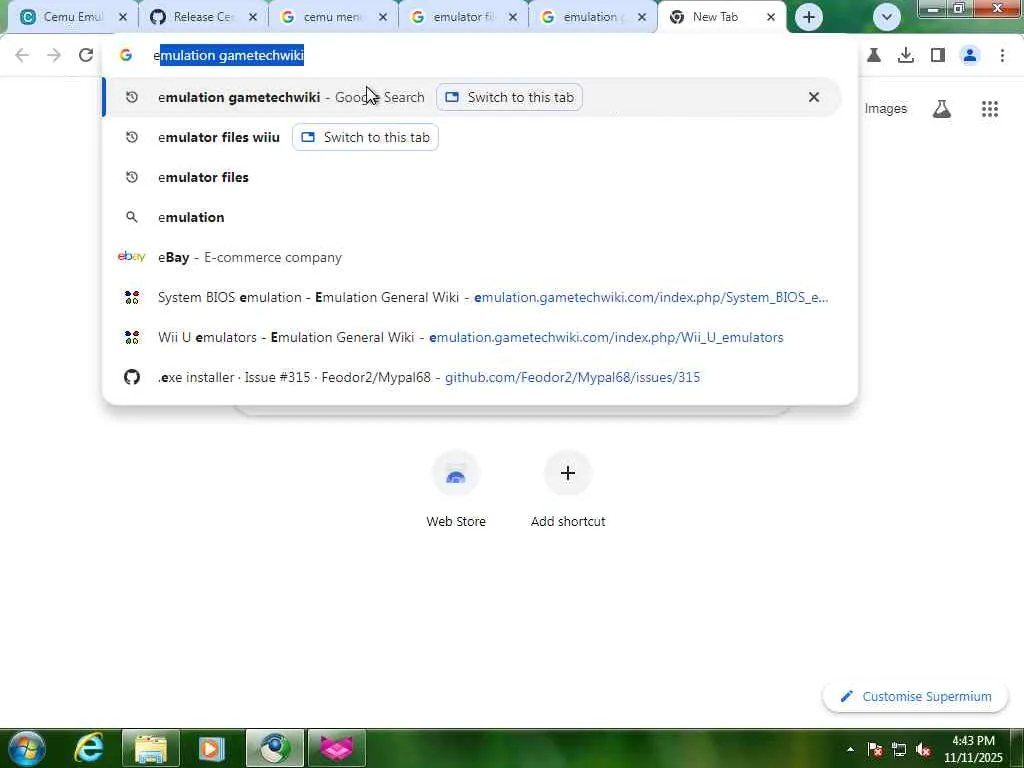The width and height of the screenshot is (1024, 768).
Task: Click 'Switch to this tab' for emulator files wiiu
Action: coord(365,138)
